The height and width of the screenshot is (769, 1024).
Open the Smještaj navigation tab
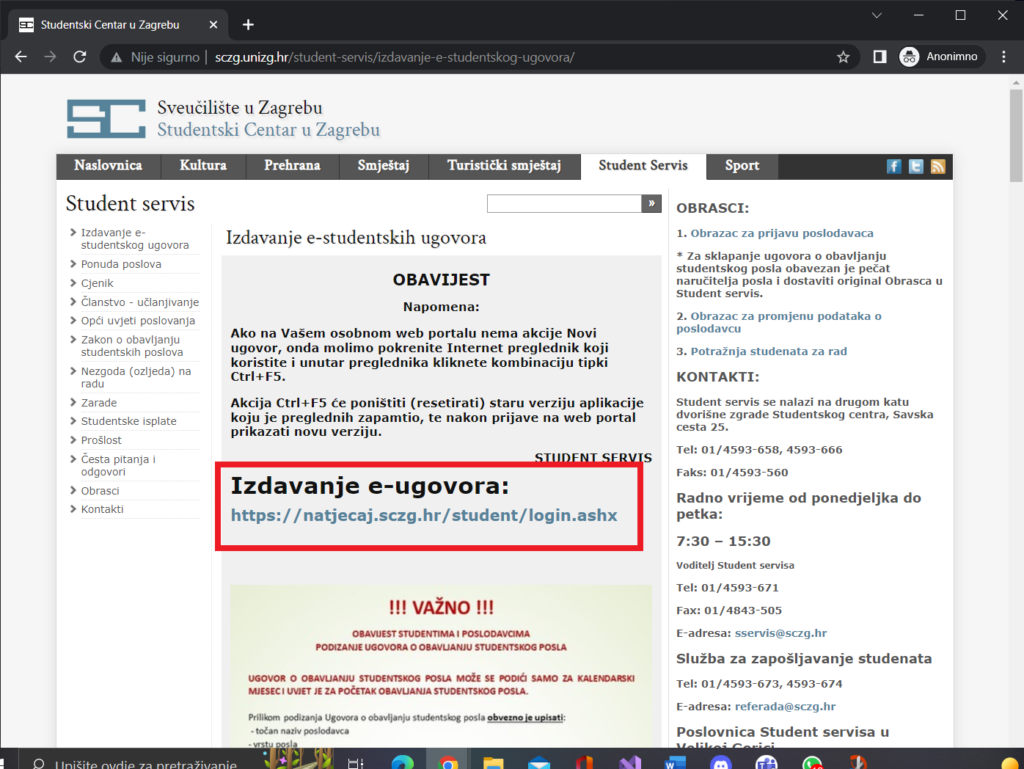click(384, 166)
